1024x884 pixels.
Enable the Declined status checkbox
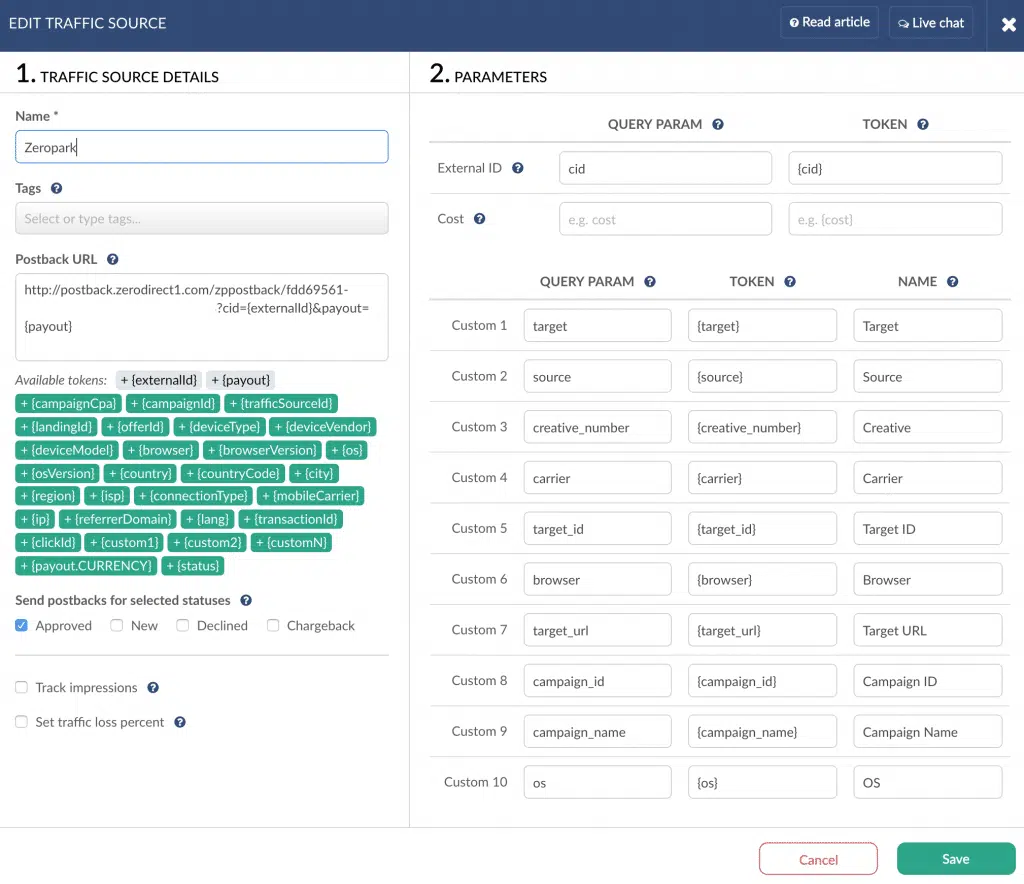183,626
